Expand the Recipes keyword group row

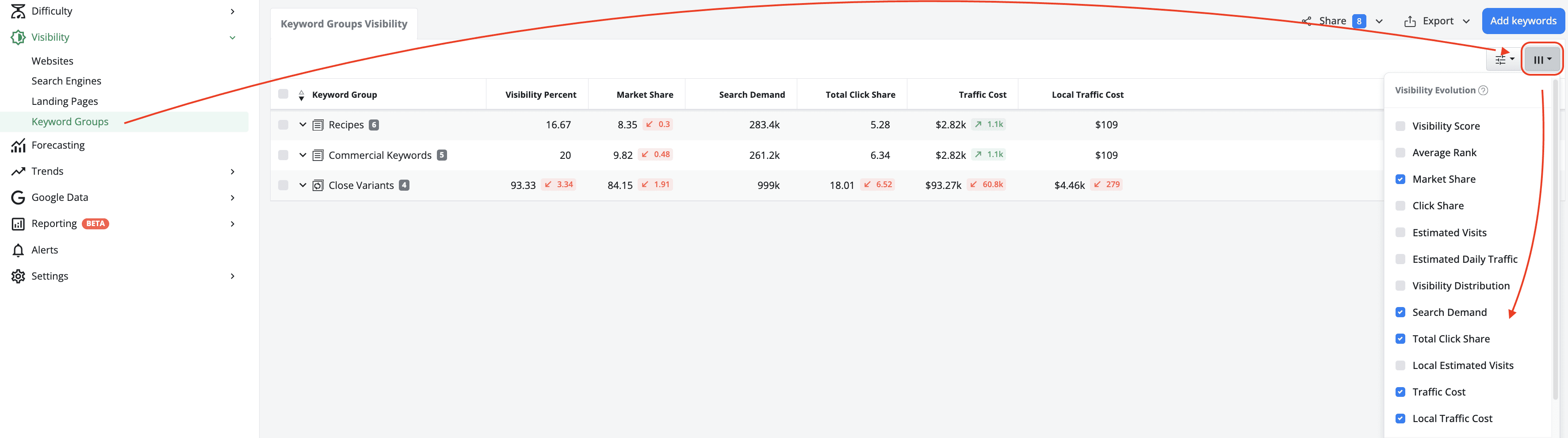302,125
